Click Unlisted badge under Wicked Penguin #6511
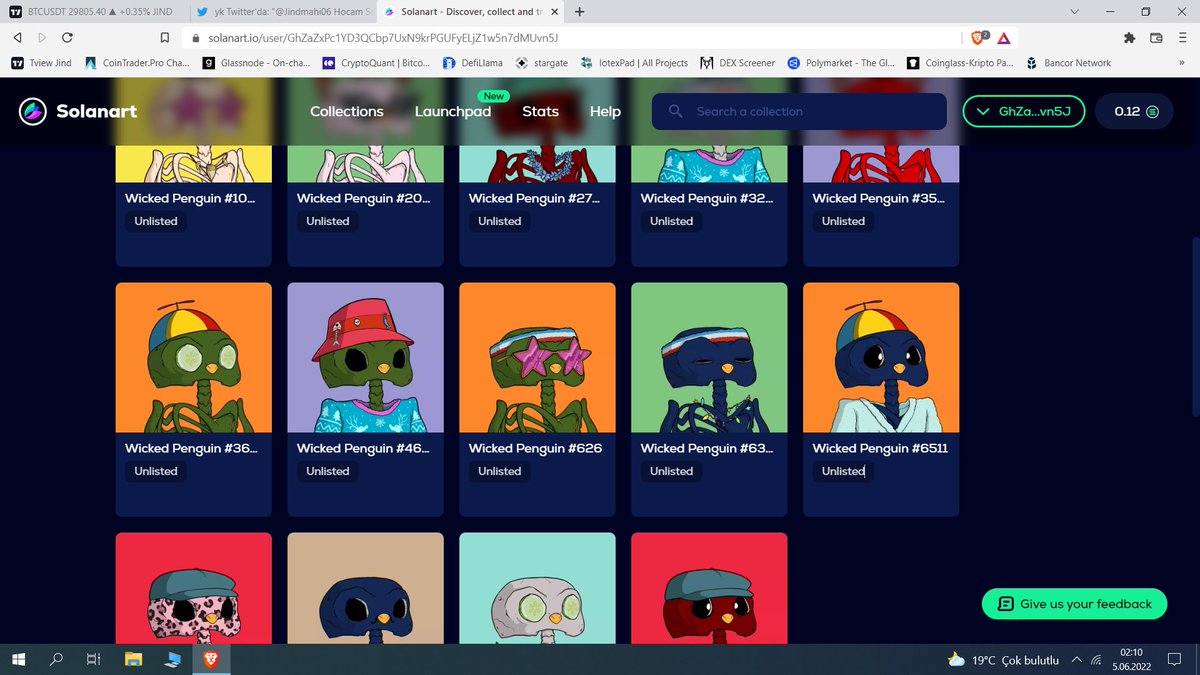The image size is (1200, 675). tap(843, 471)
